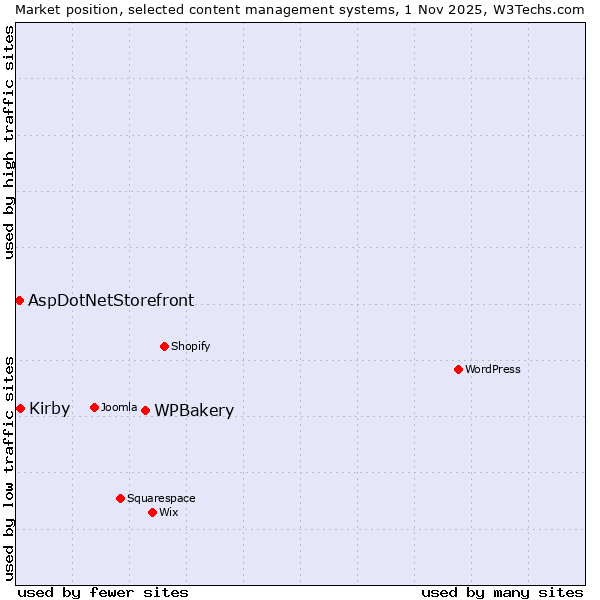Screen dimensions: 600x600
Task: Click the WPBakery text label
Action: (194, 411)
